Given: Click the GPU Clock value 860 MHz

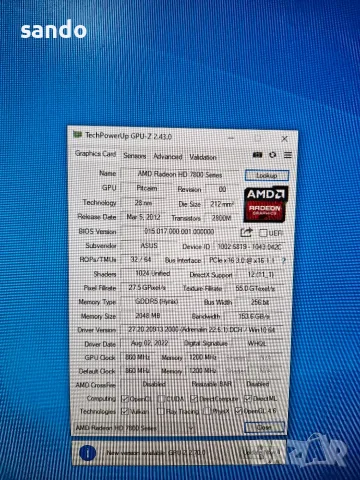Looking at the screenshot, I should 138,357.
